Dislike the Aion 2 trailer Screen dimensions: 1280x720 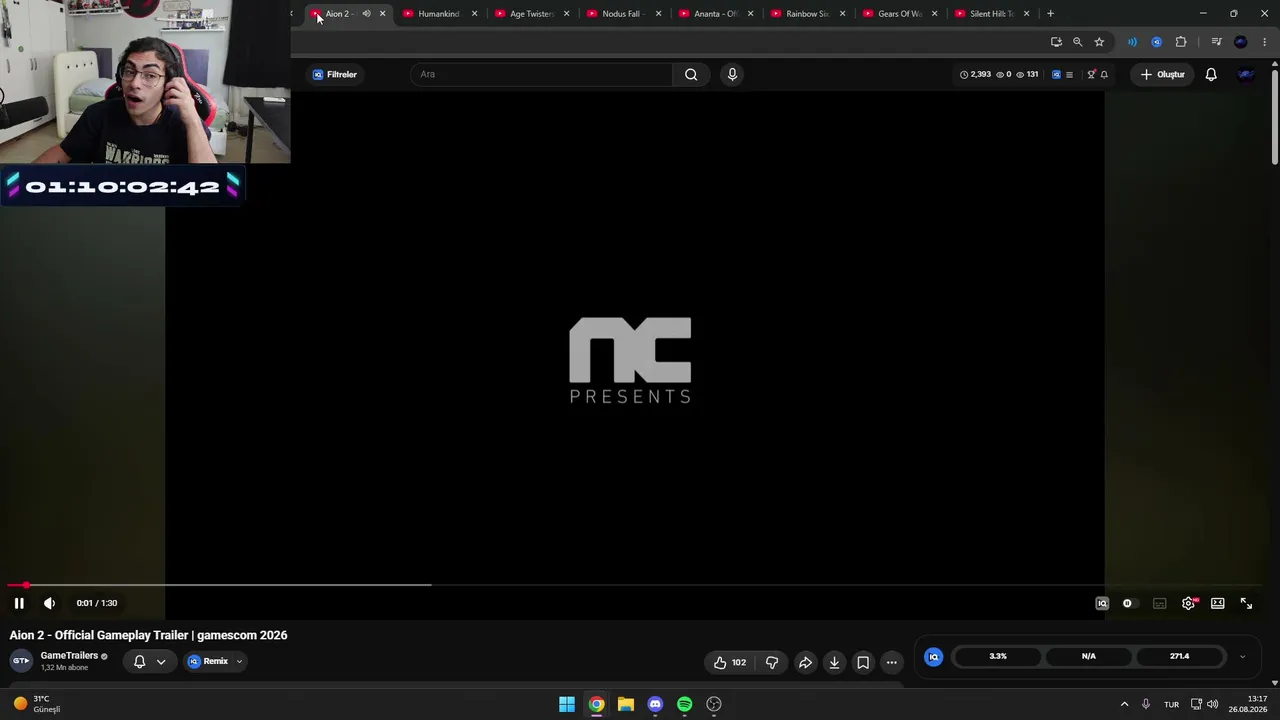(772, 662)
